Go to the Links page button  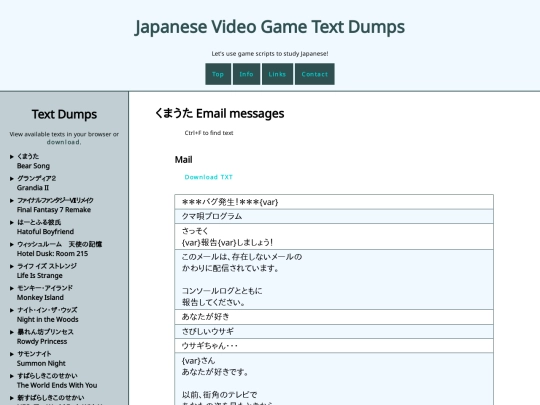coord(277,74)
